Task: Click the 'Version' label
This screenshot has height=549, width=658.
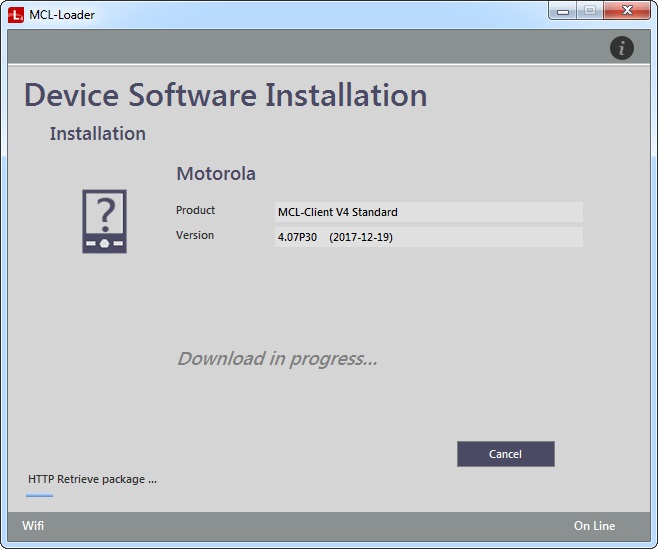Action: pos(195,235)
